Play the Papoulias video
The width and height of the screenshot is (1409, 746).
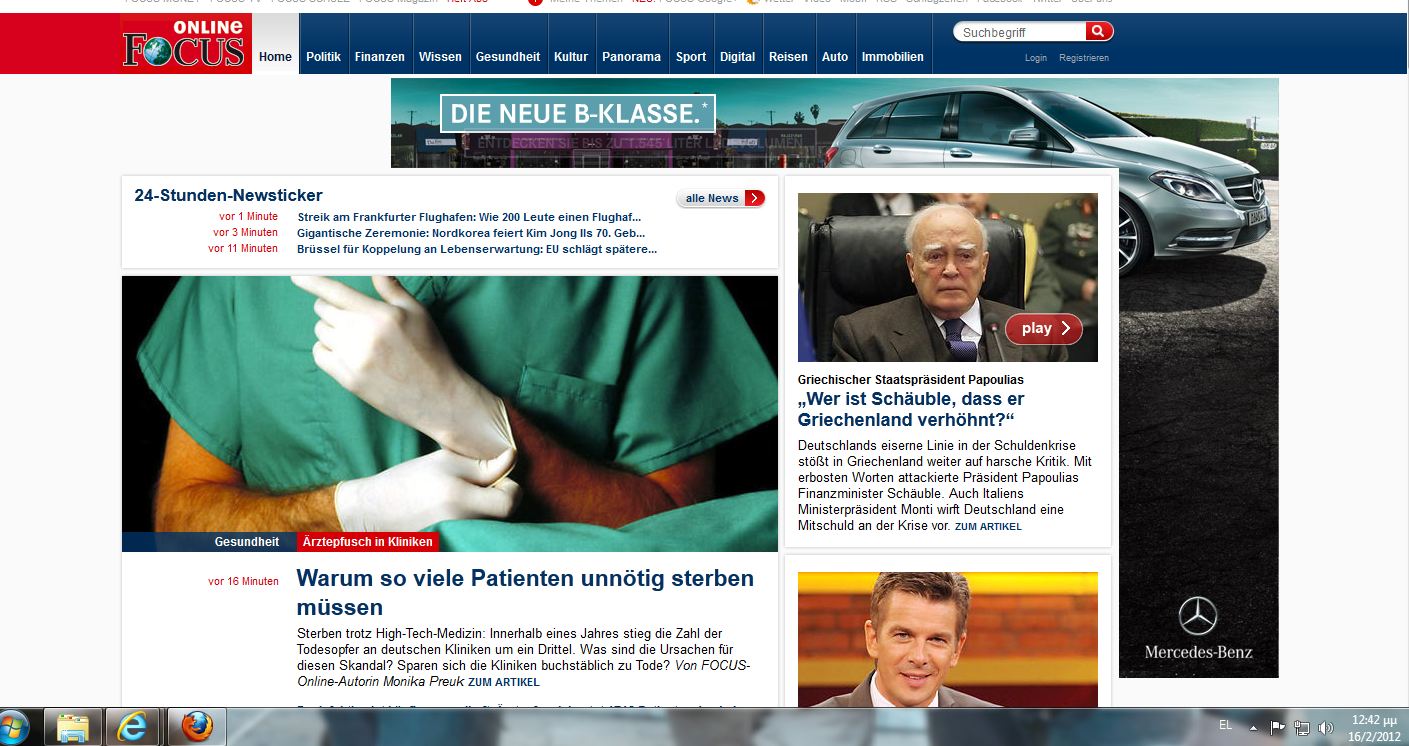[x=1043, y=328]
